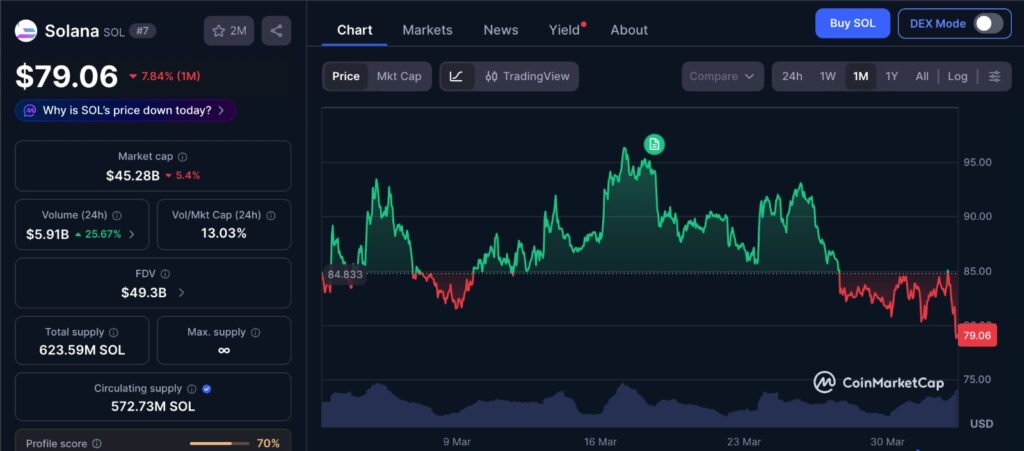Viewport: 1024px width, 451px height.
Task: Open the share icon button
Action: point(276,31)
